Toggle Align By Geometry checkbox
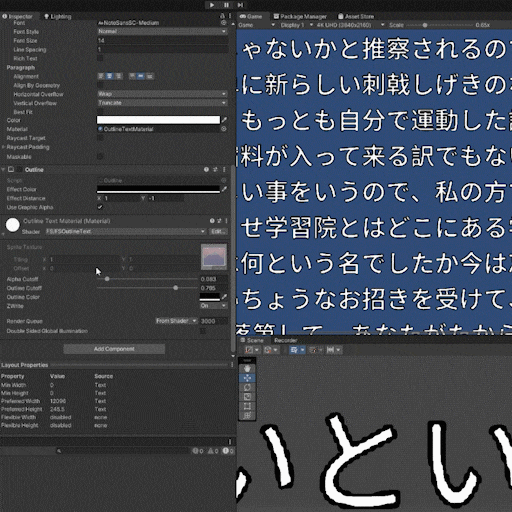 pos(100,85)
